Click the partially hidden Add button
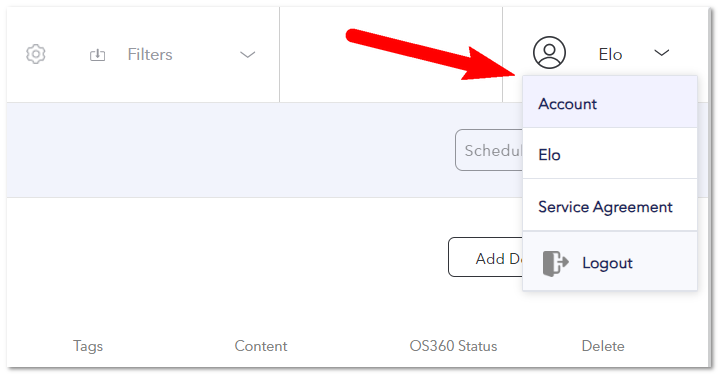 485,257
